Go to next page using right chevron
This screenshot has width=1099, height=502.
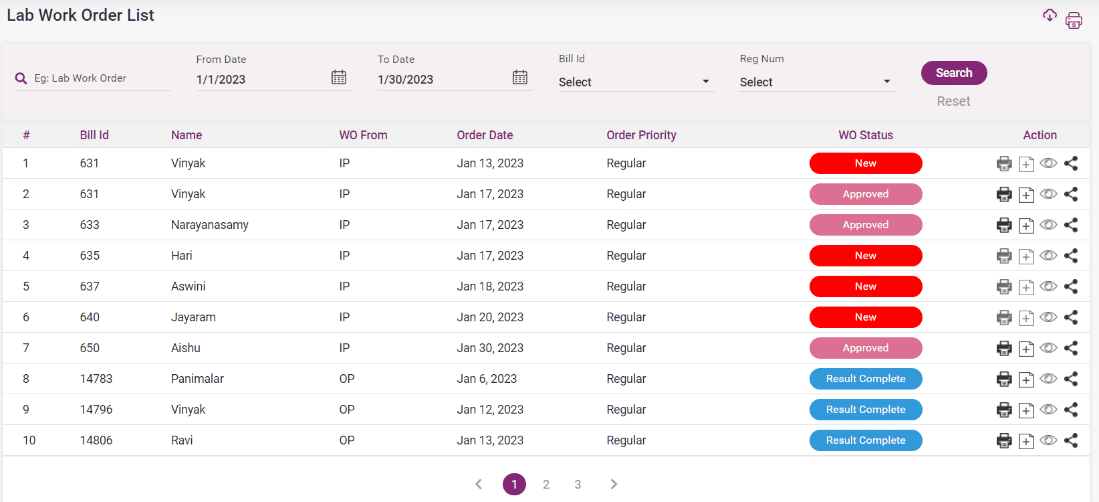point(614,484)
